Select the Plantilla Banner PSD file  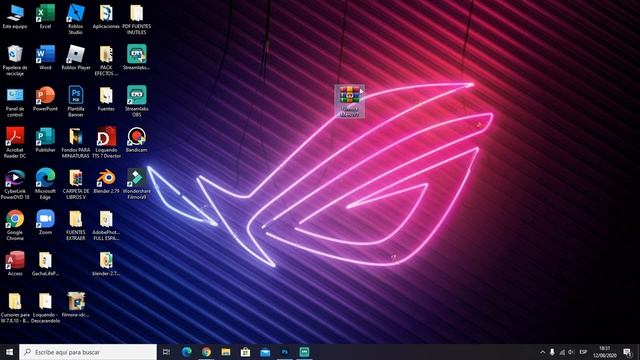[76, 102]
